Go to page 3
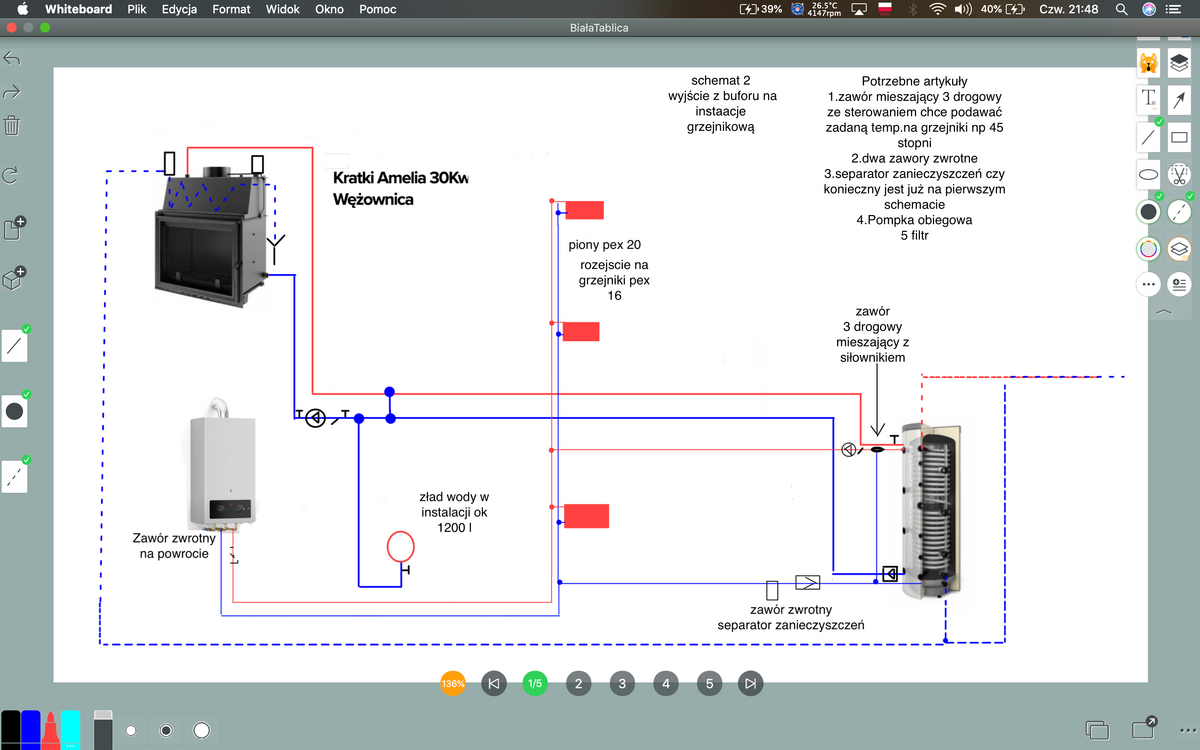Image resolution: width=1200 pixels, height=750 pixels. coord(622,684)
